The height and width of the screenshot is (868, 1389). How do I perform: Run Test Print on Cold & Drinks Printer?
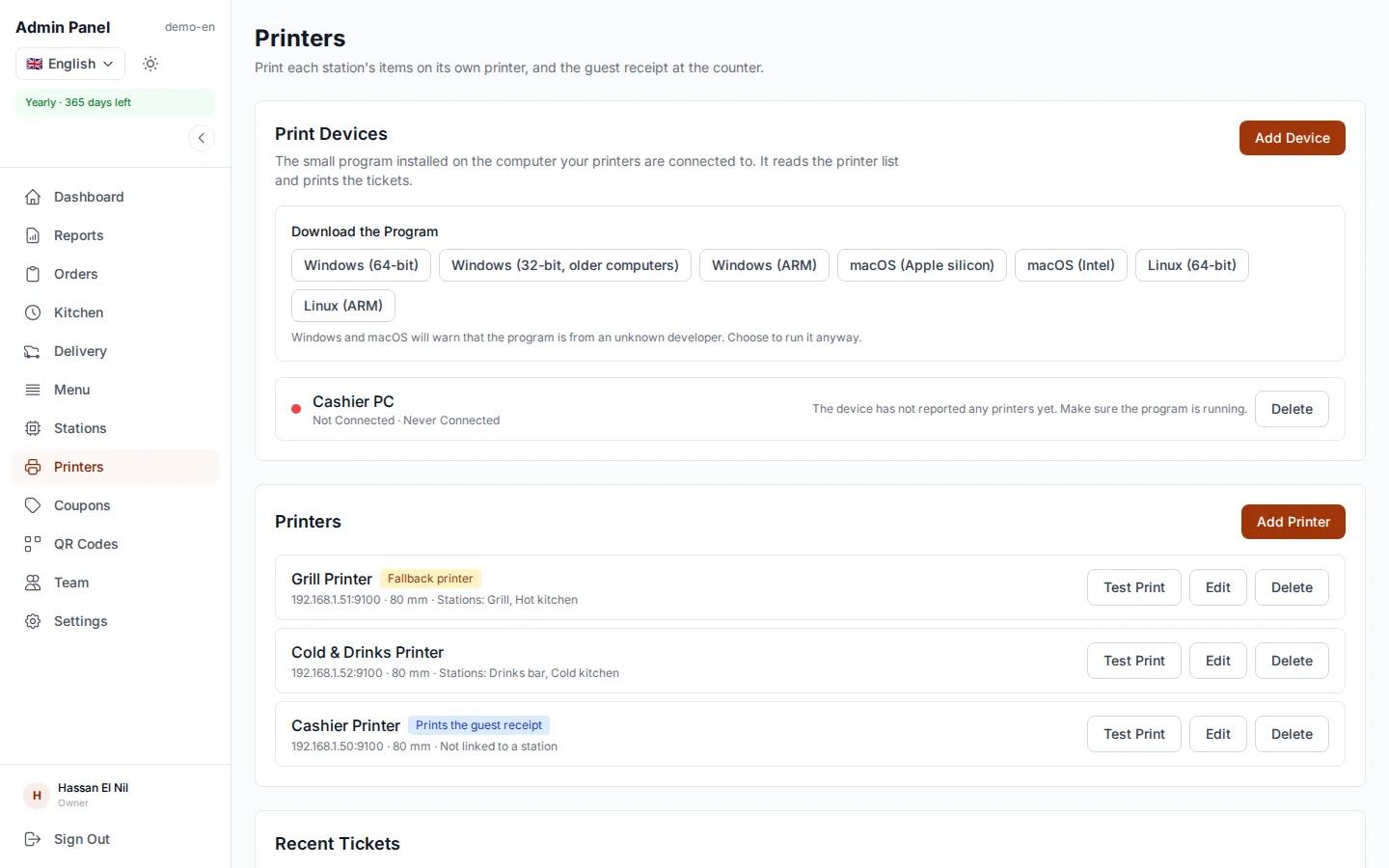click(1134, 661)
